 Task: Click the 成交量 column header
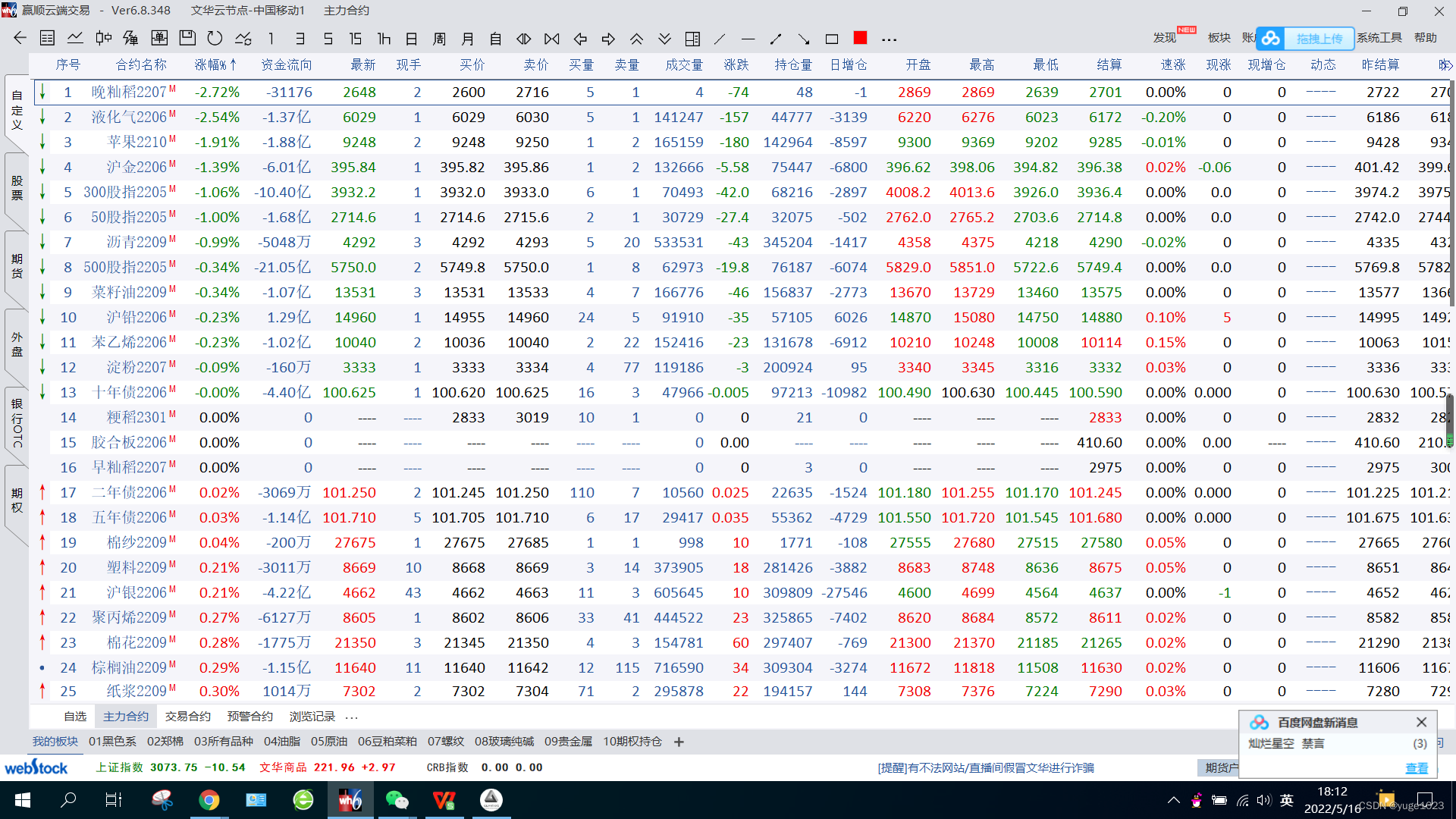[684, 65]
